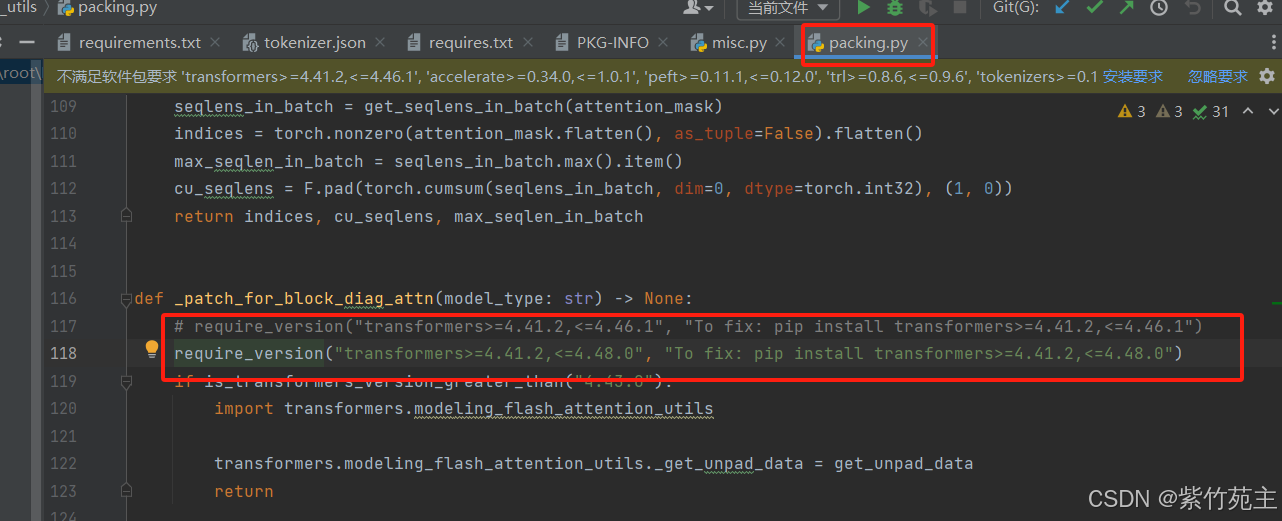This screenshot has height=521, width=1282.
Task: Open IDE settings gear in top toolbar
Action: coord(1267,8)
